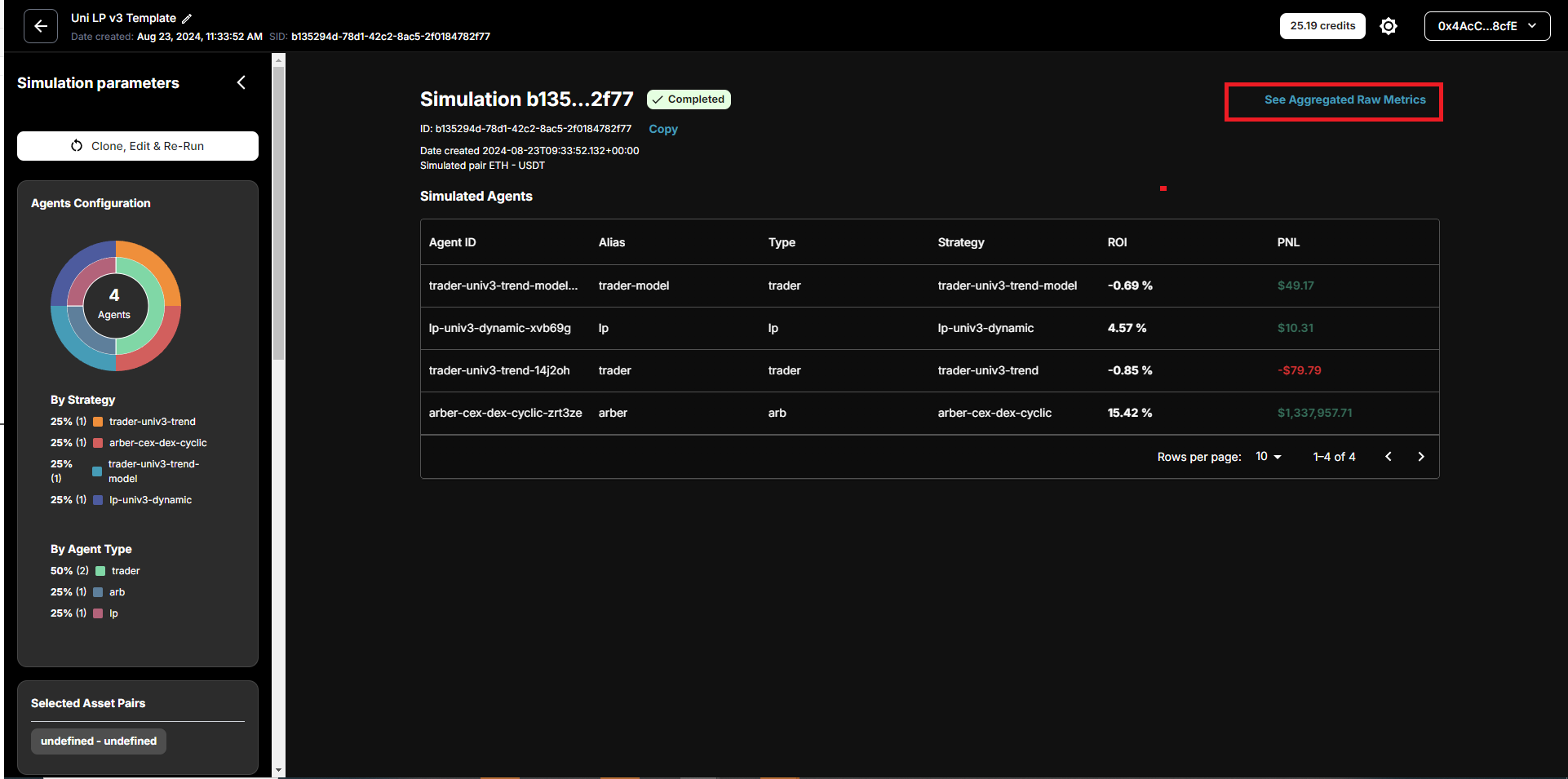Image resolution: width=1568 pixels, height=779 pixels.
Task: Click ROI value 4.57 %
Action: [x=1127, y=328]
